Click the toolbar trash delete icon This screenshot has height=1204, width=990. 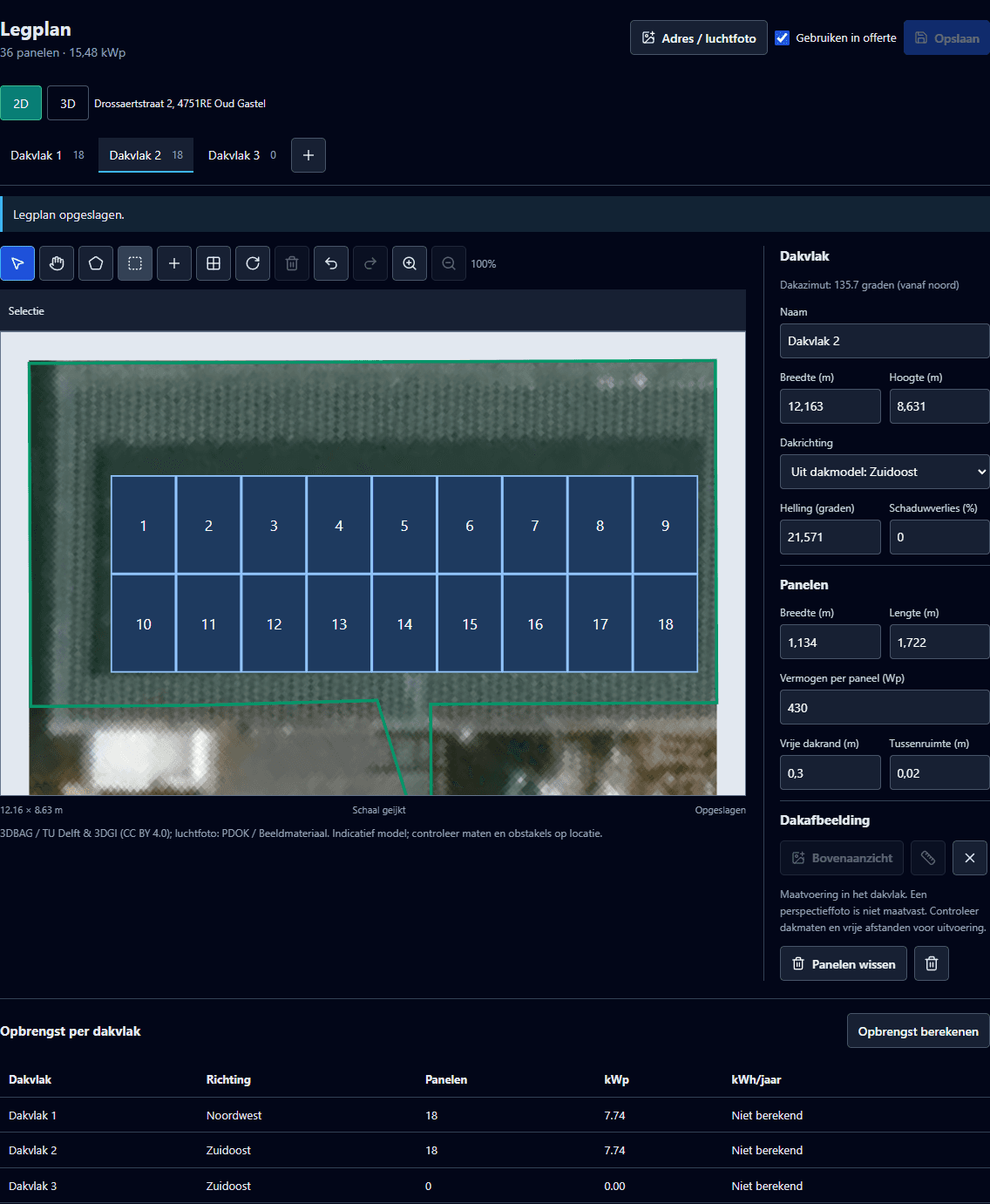292,263
